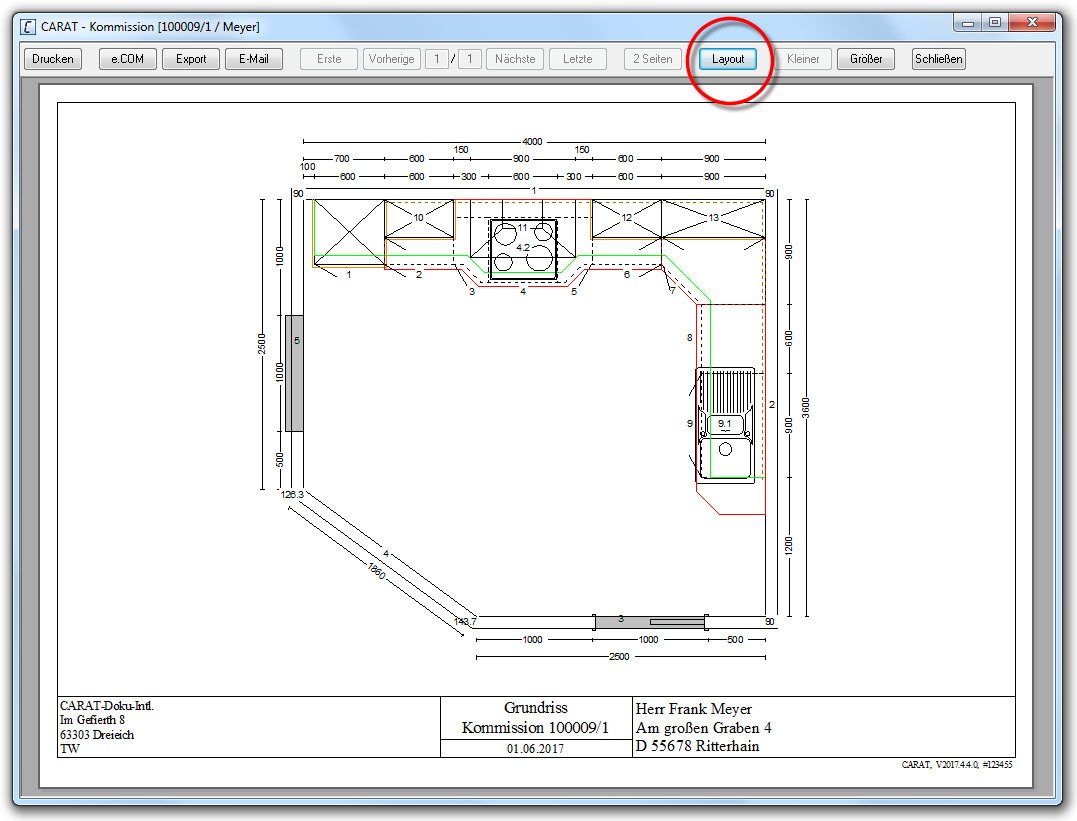Open the Layout settings
Viewport: 1077px width, 821px height.
728,59
